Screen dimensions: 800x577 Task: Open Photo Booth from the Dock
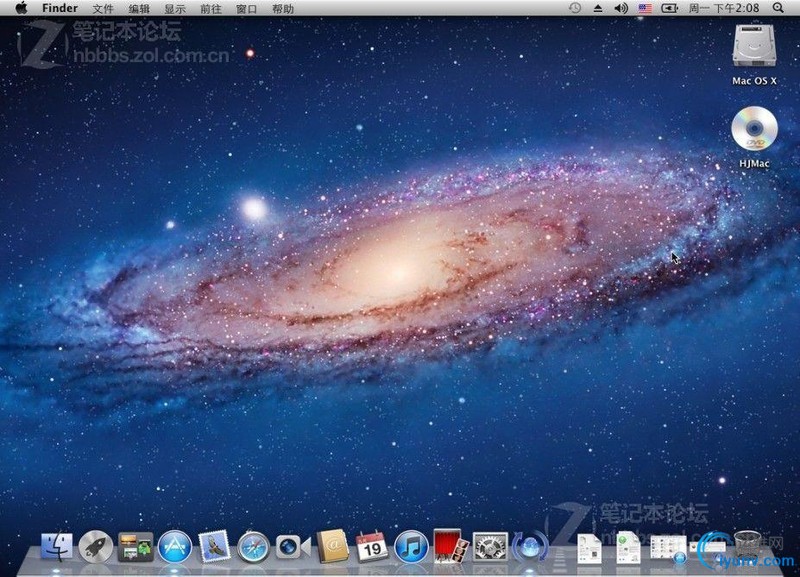[451, 546]
